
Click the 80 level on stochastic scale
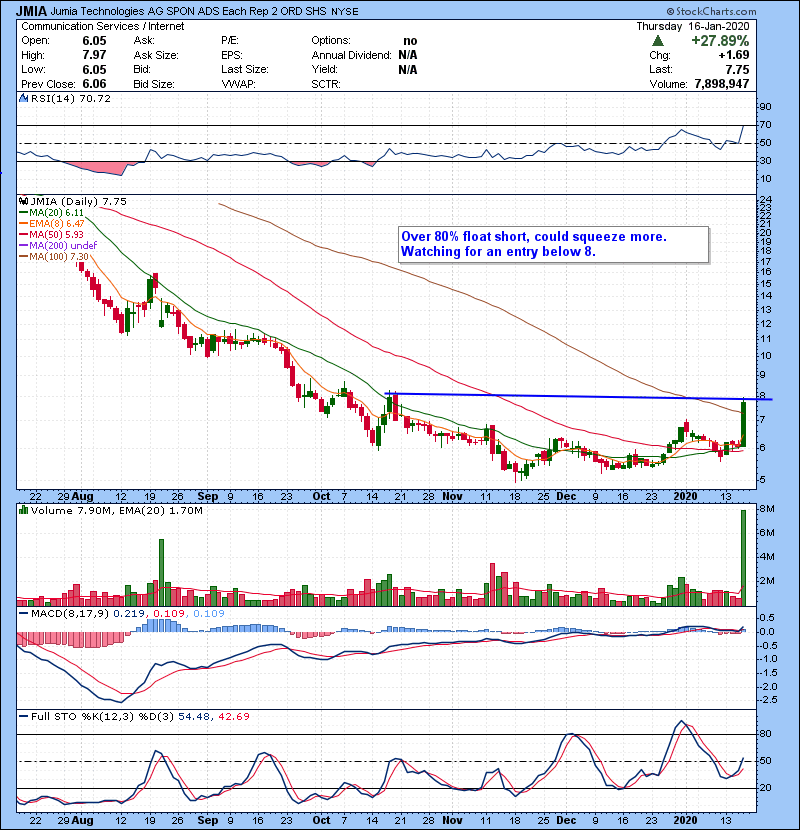pyautogui.click(x=766, y=734)
